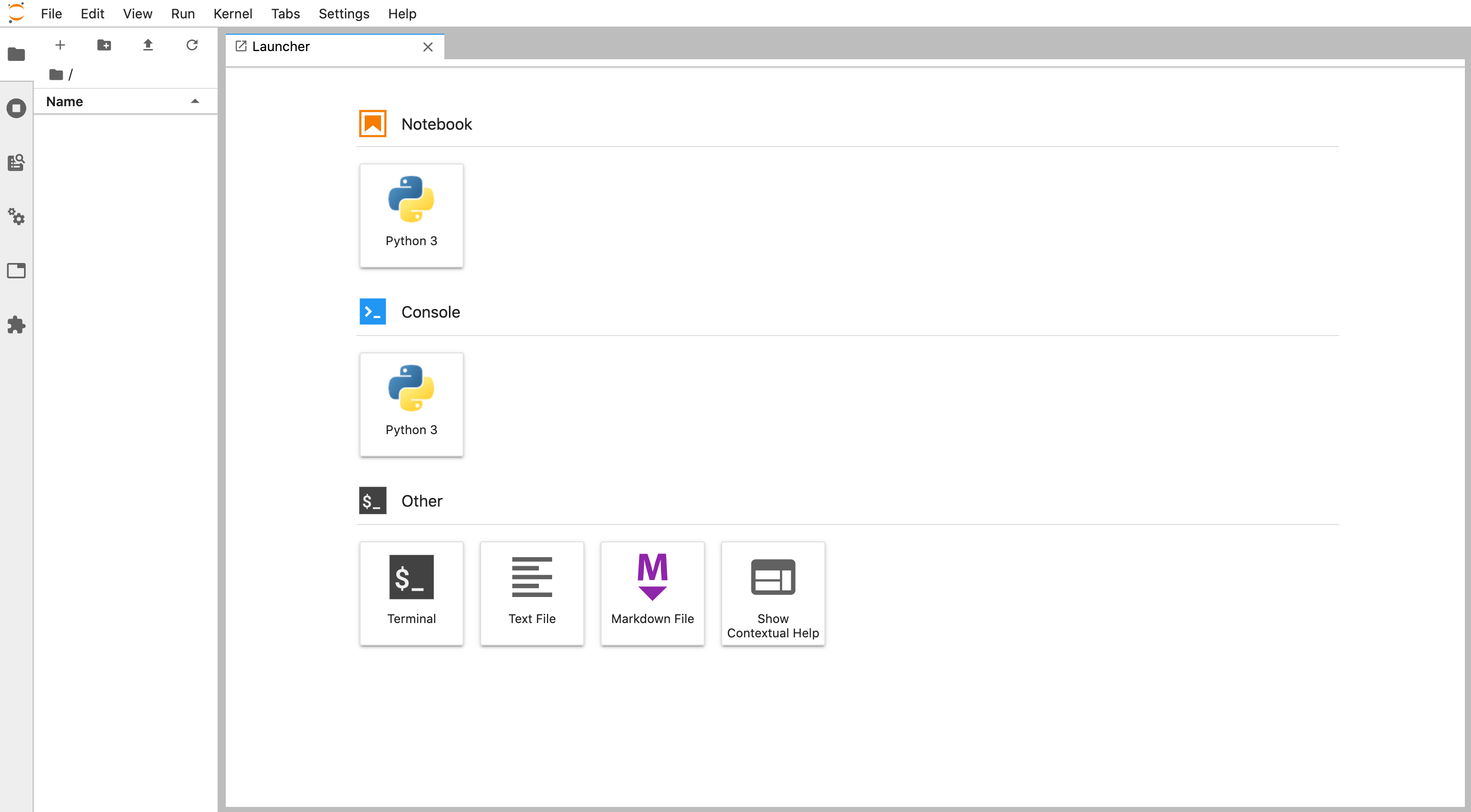Screen dimensions: 1471x812
Task: Open the Property Inspector gears icon
Action: click(16, 217)
